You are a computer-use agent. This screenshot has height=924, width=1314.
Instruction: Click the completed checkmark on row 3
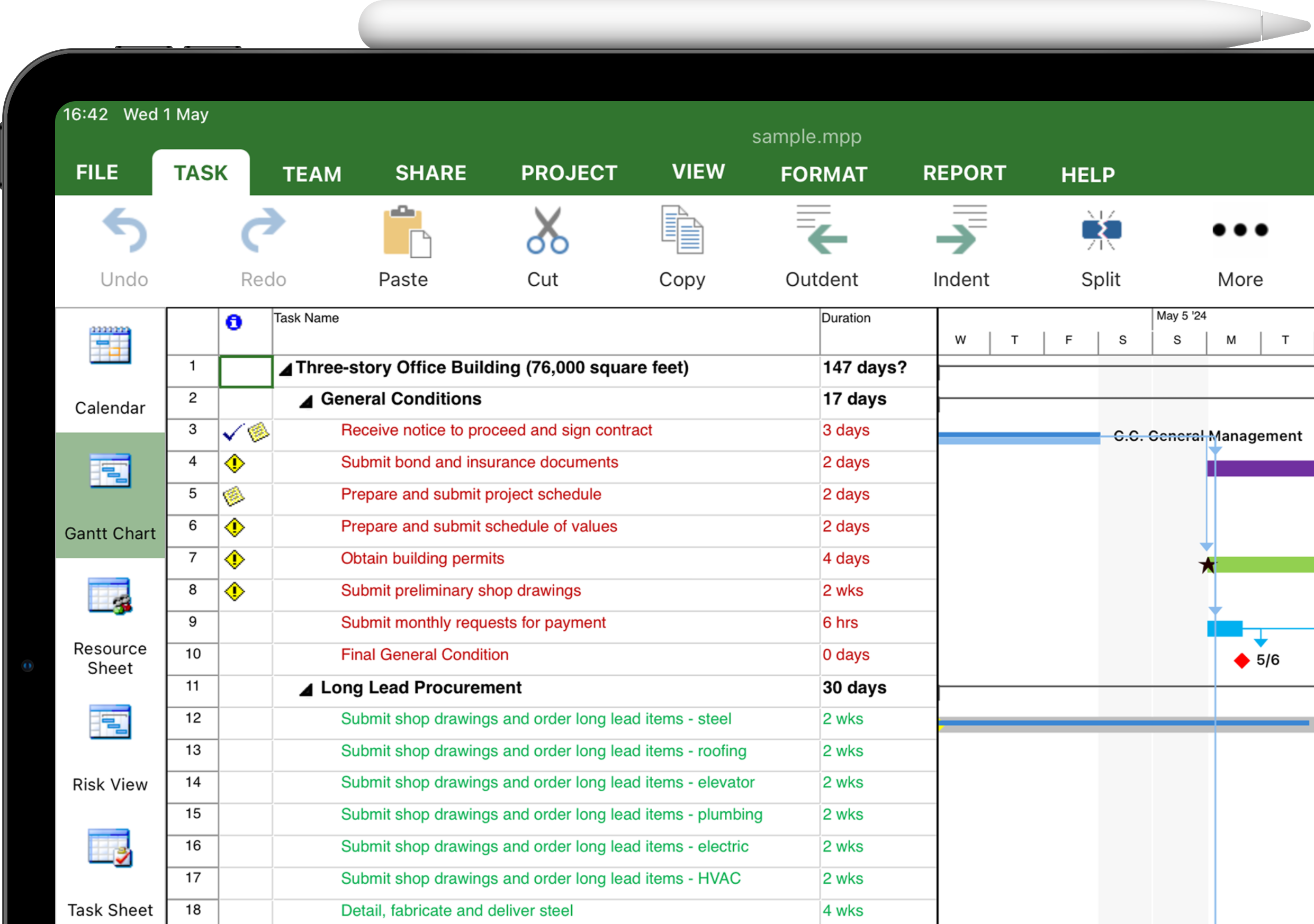click(x=232, y=433)
